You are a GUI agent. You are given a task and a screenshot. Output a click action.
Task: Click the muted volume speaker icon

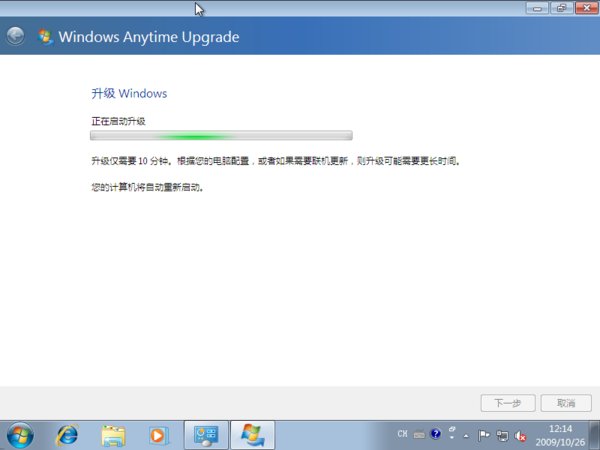point(520,436)
